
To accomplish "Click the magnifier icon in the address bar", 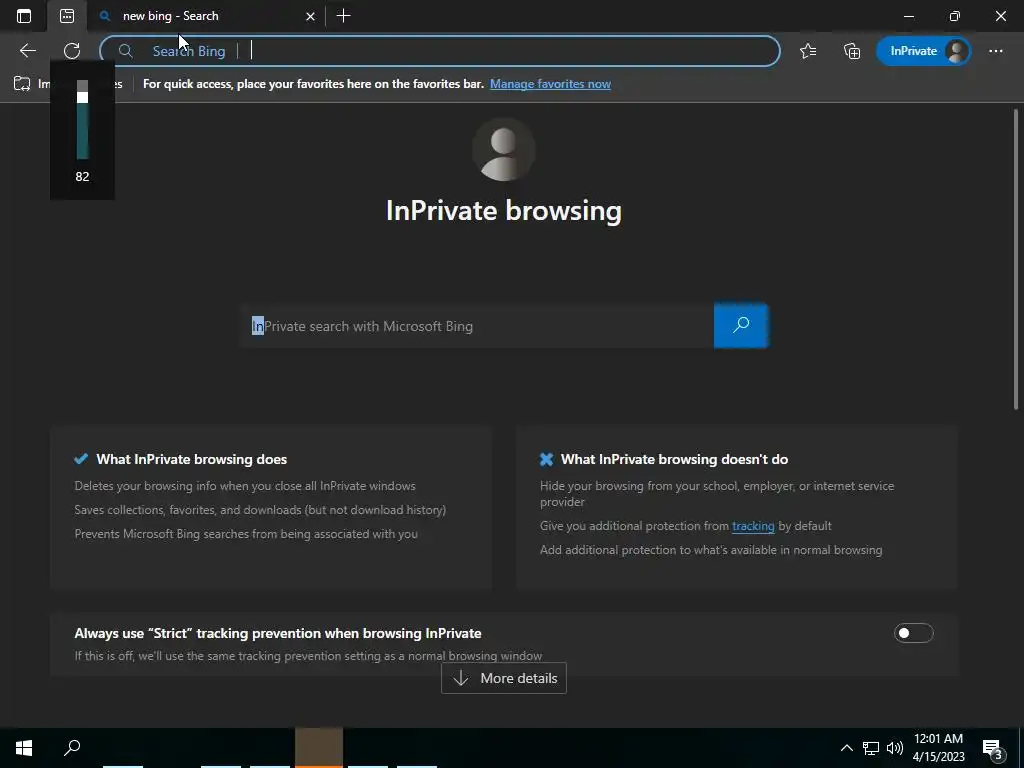I will click(125, 51).
